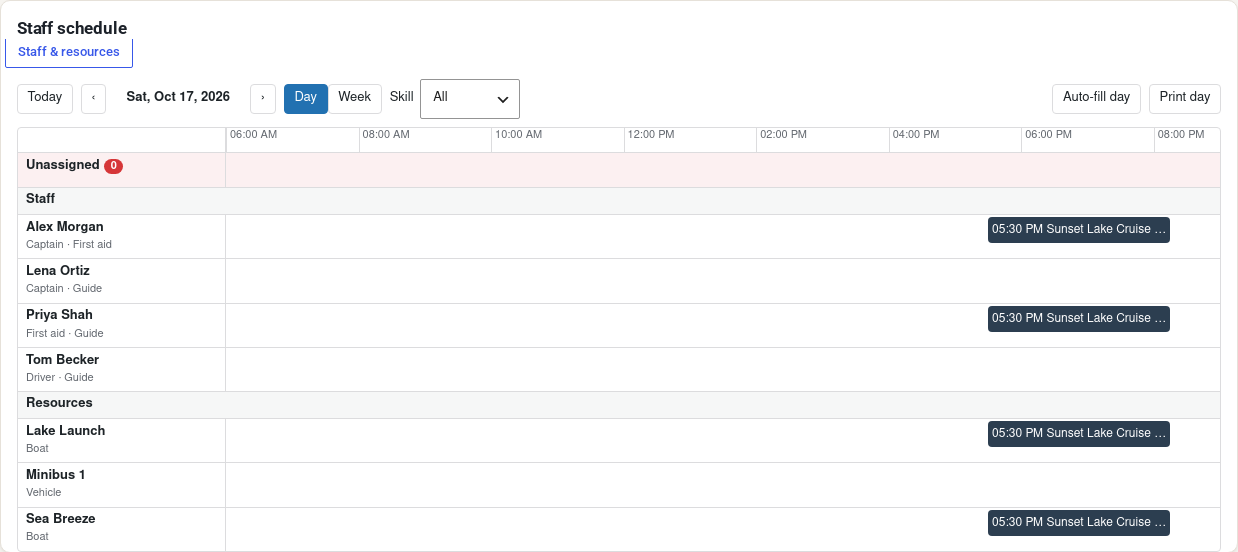Click Driver · Guide skills text
The height and width of the screenshot is (552, 1238).
coord(60,377)
